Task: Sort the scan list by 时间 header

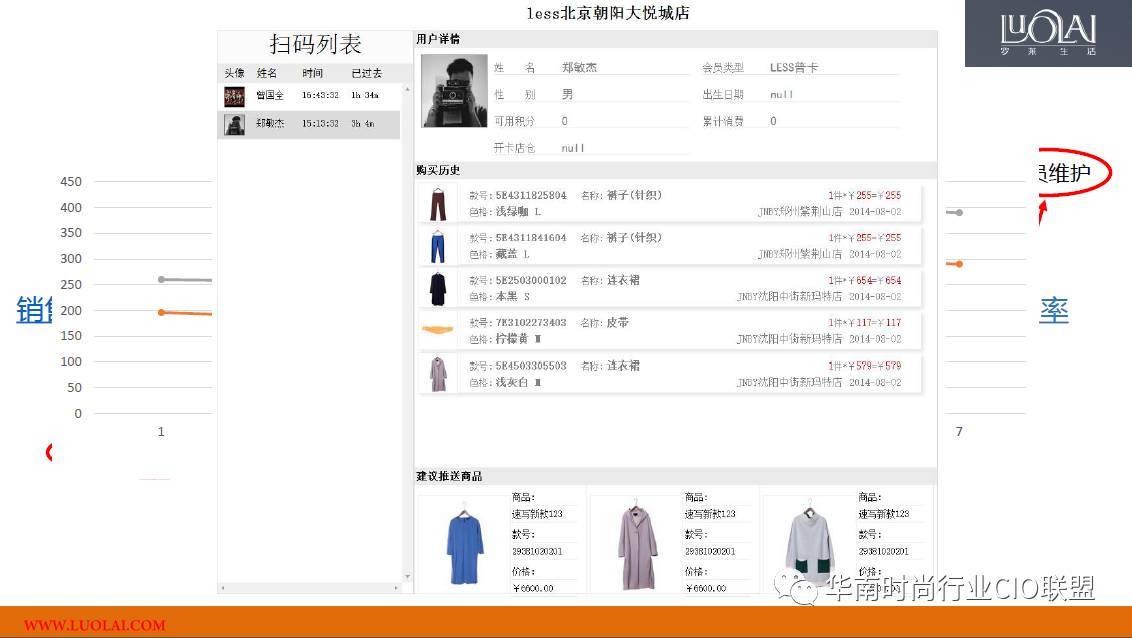Action: [x=313, y=73]
